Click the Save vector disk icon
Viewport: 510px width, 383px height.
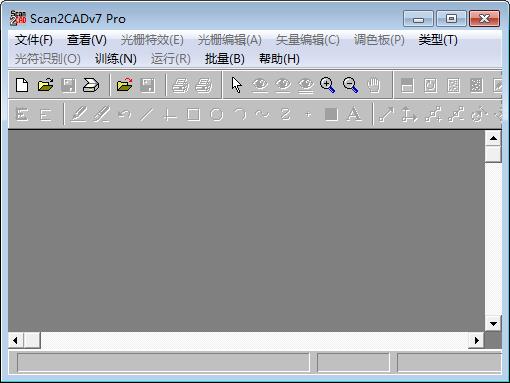point(147,85)
